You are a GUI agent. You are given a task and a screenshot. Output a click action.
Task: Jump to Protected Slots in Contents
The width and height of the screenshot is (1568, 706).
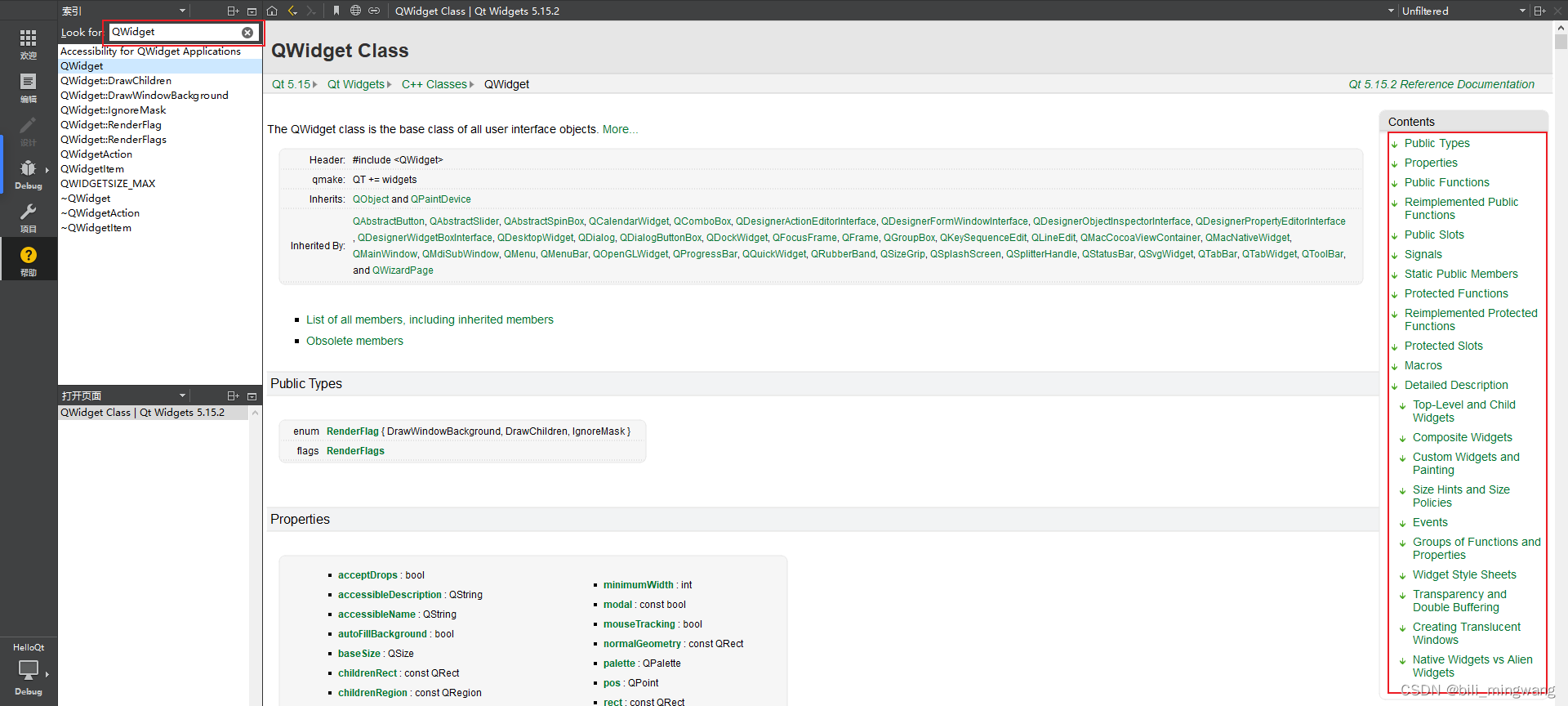tap(1443, 346)
